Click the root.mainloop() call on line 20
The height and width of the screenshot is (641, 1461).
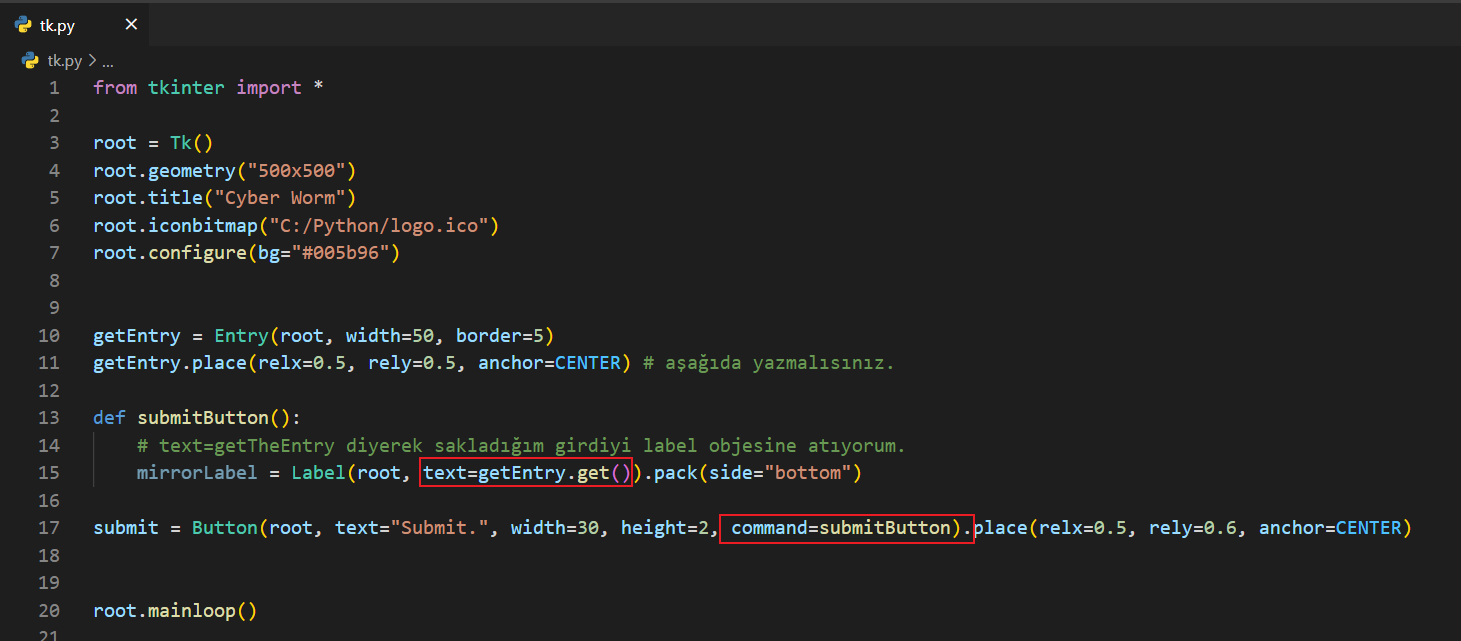[x=175, y=610]
